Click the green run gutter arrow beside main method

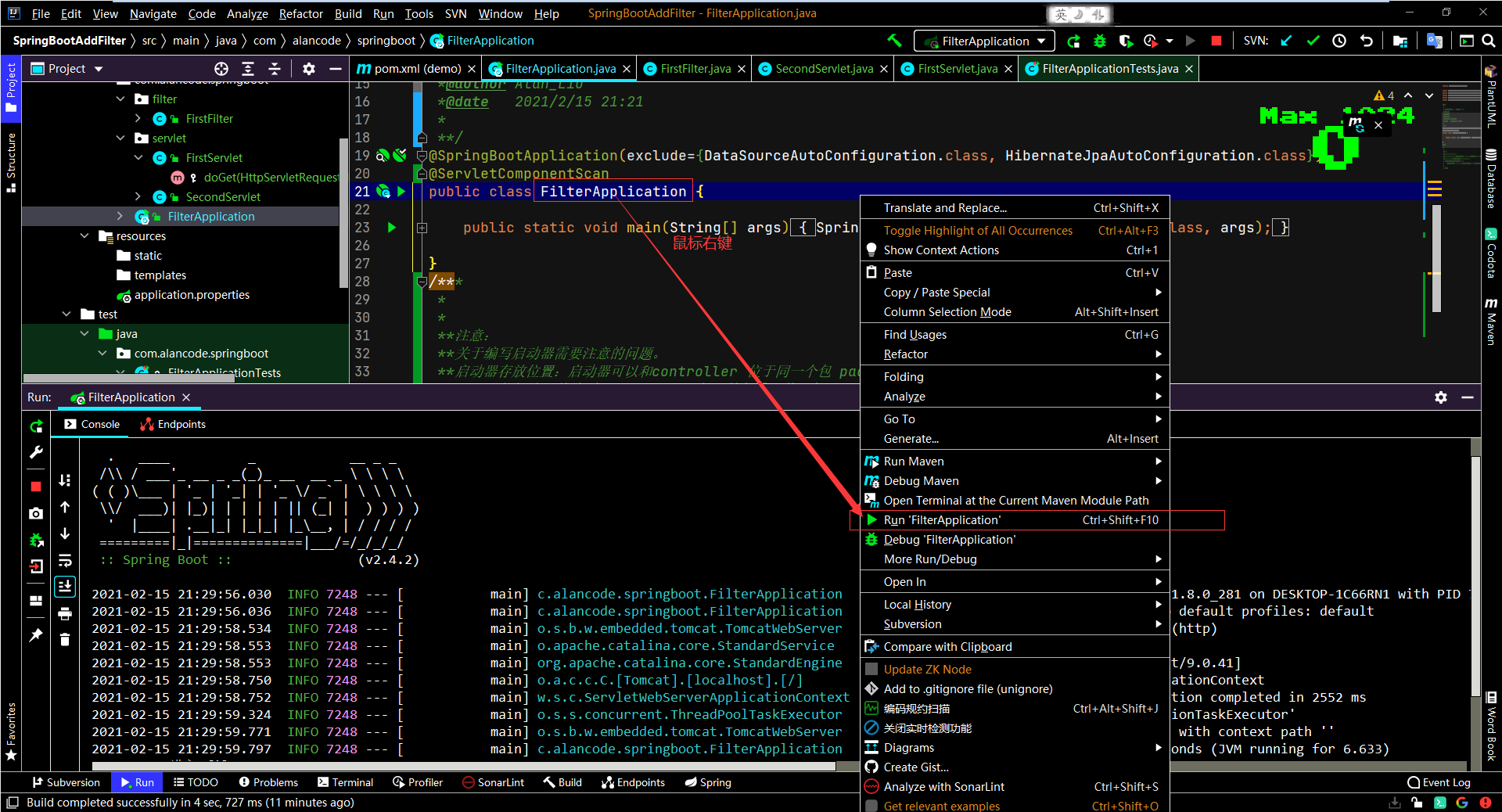tap(392, 228)
